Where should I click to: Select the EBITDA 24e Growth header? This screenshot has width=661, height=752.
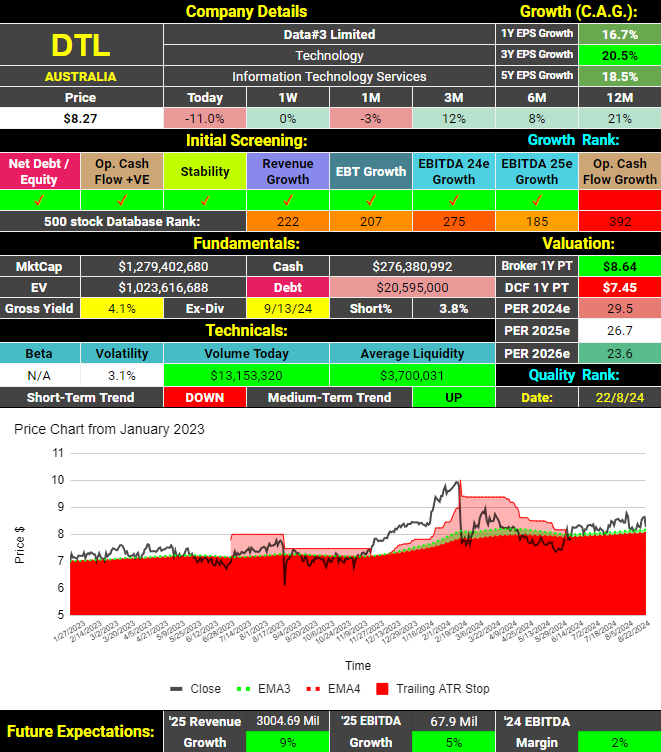click(454, 171)
